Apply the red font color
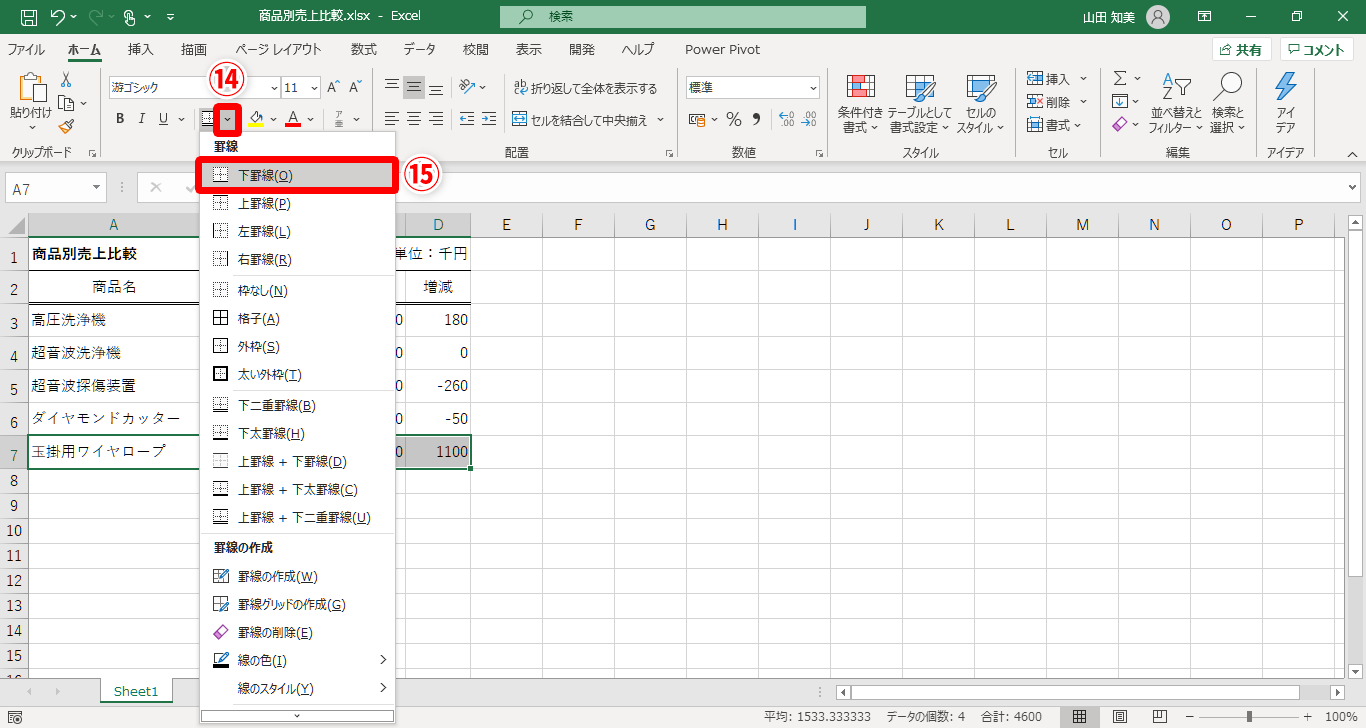1366x728 pixels. click(x=293, y=120)
